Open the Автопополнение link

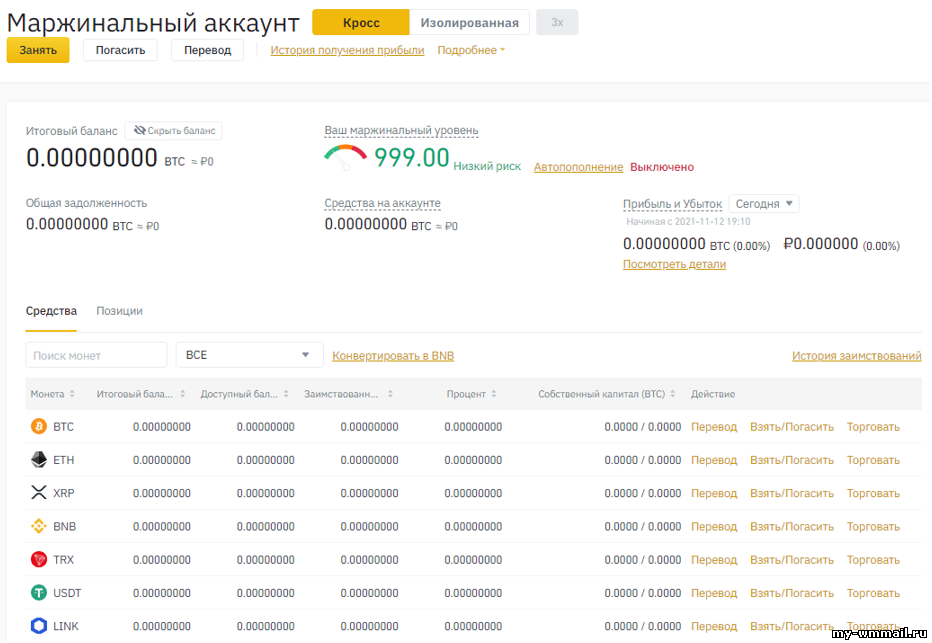point(578,167)
